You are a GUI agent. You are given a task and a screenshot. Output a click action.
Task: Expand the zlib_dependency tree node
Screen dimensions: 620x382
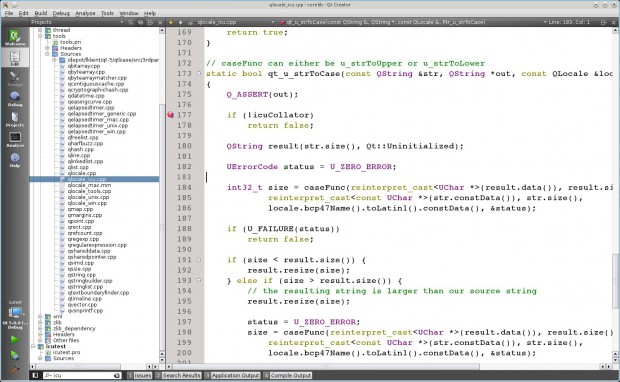40,328
